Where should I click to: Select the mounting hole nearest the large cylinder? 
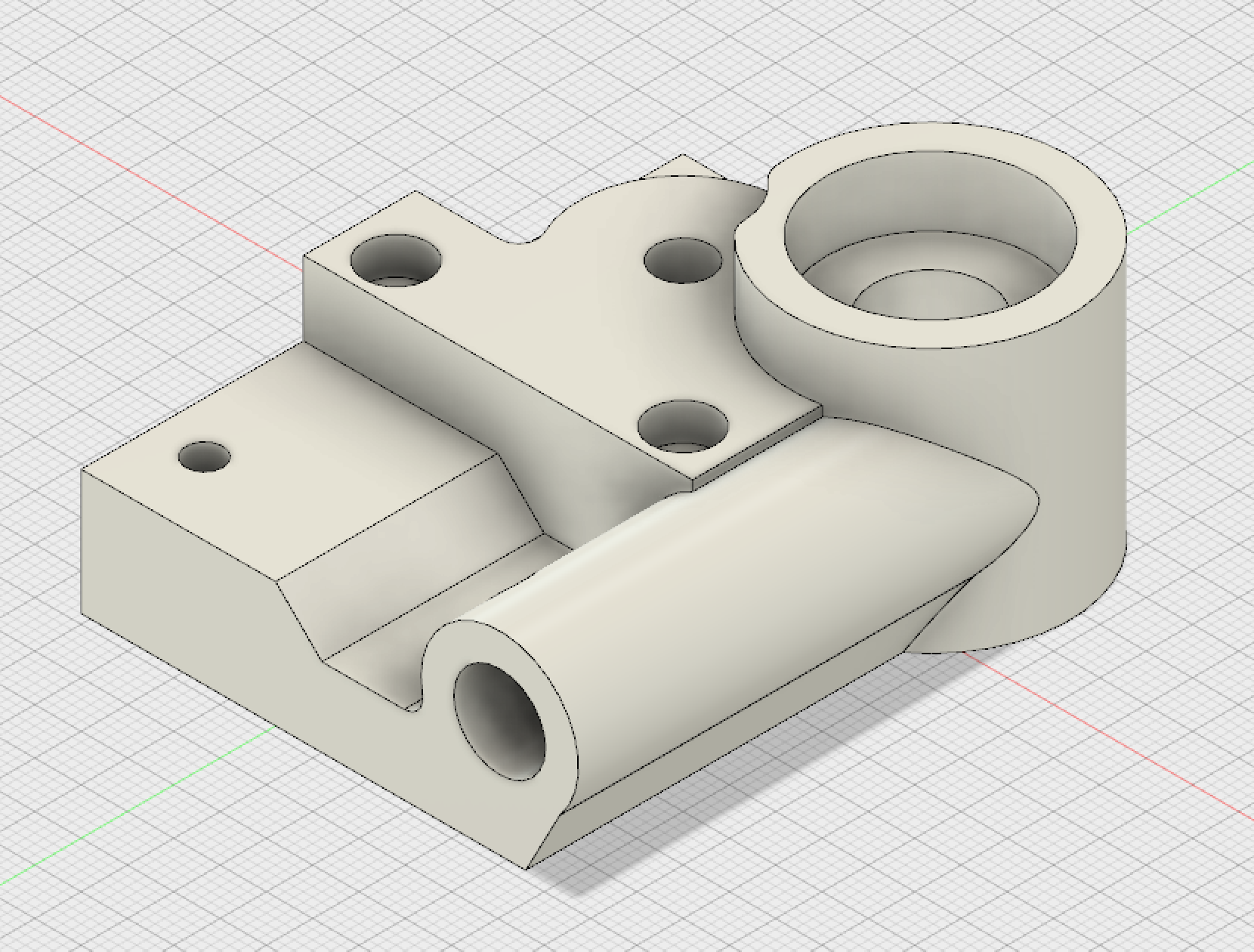click(x=683, y=259)
